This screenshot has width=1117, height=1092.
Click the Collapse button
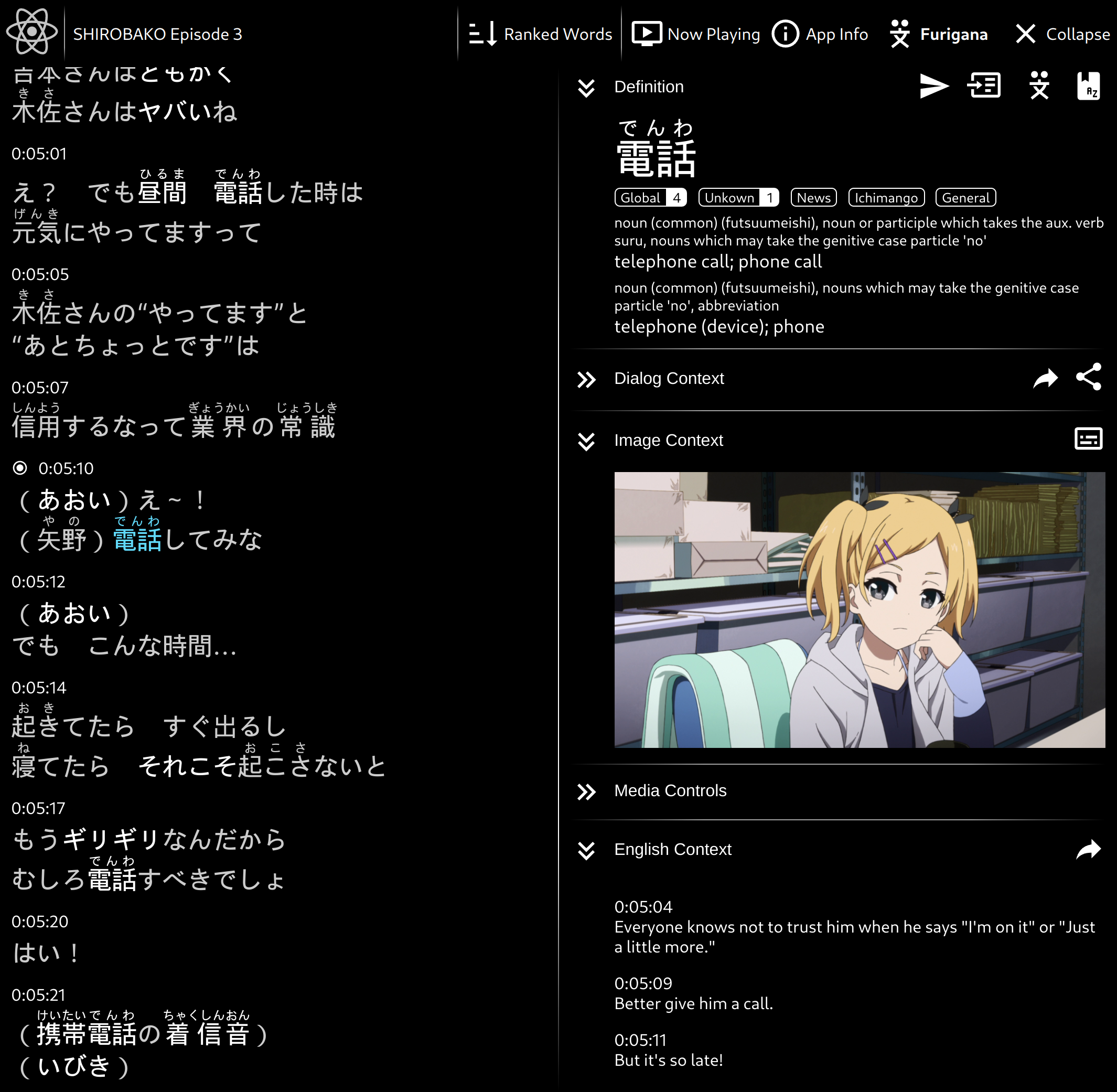point(1062,35)
